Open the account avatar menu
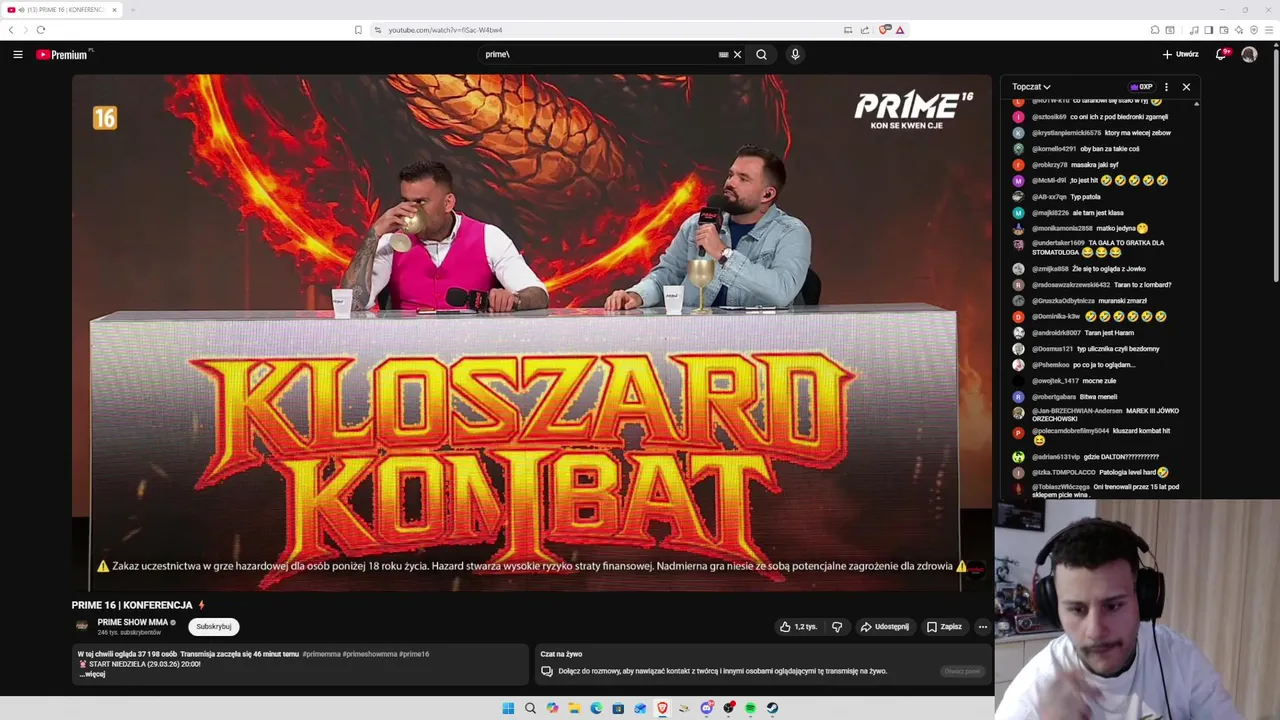This screenshot has height=720, width=1280. point(1249,54)
